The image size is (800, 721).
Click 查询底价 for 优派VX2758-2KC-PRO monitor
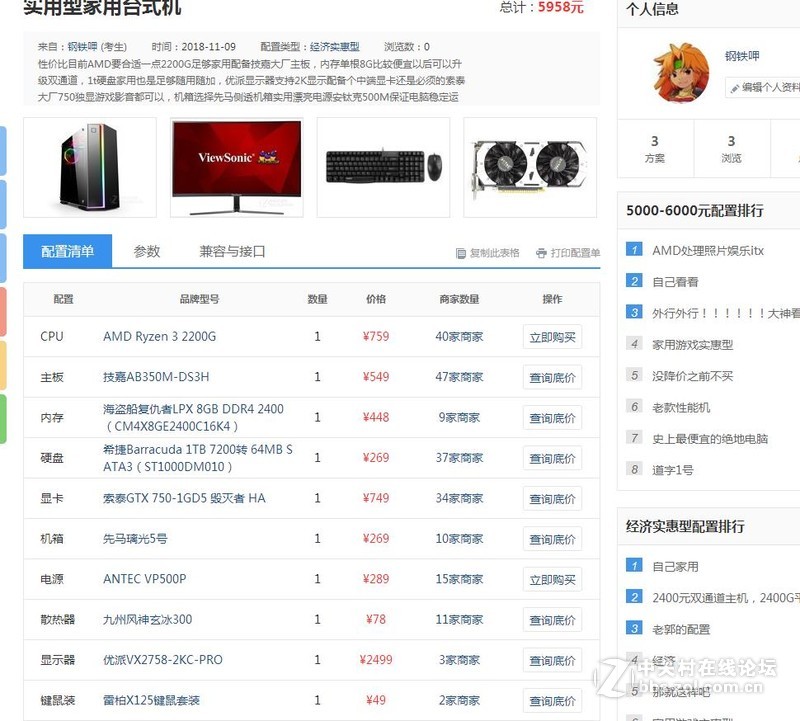[x=553, y=661]
